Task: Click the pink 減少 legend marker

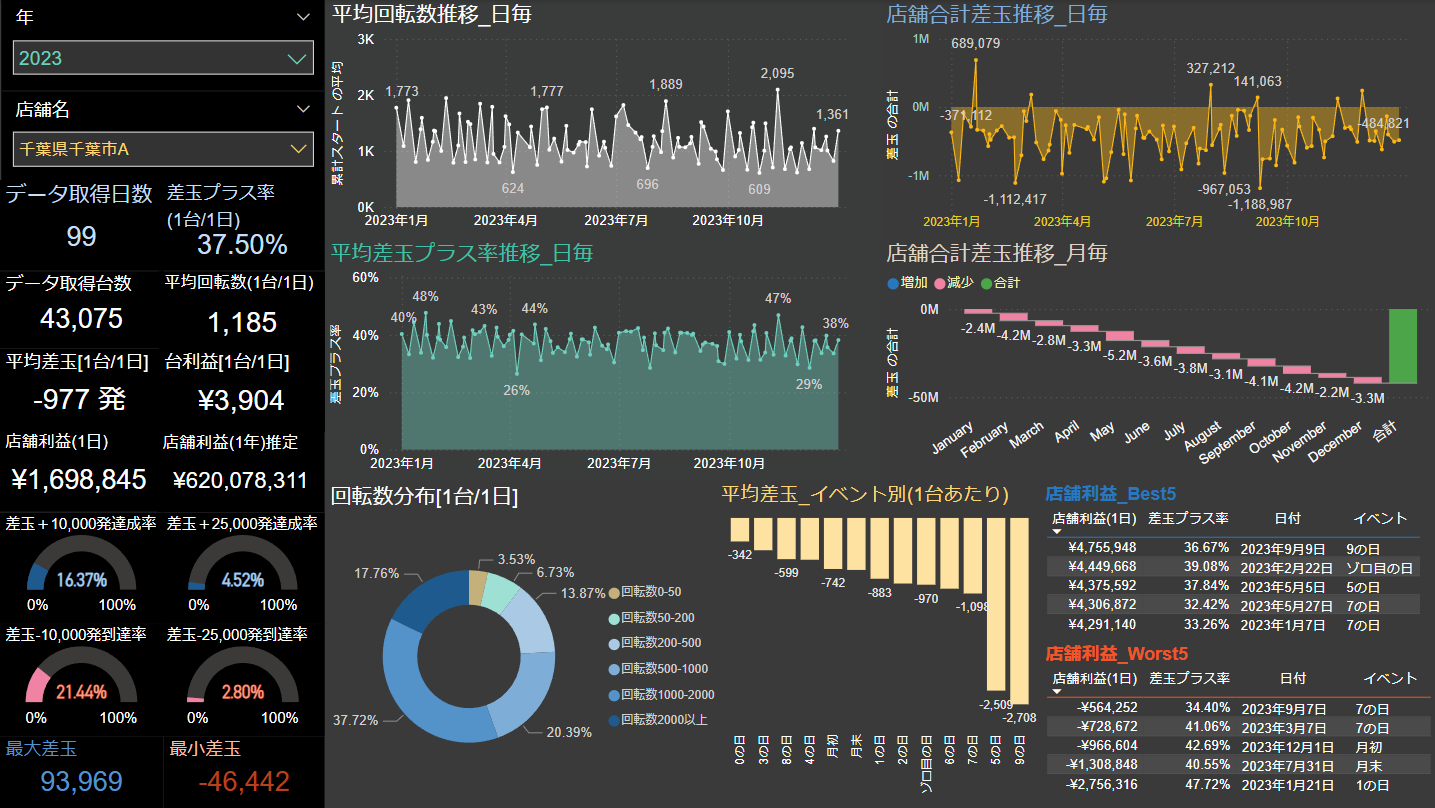Action: [939, 283]
